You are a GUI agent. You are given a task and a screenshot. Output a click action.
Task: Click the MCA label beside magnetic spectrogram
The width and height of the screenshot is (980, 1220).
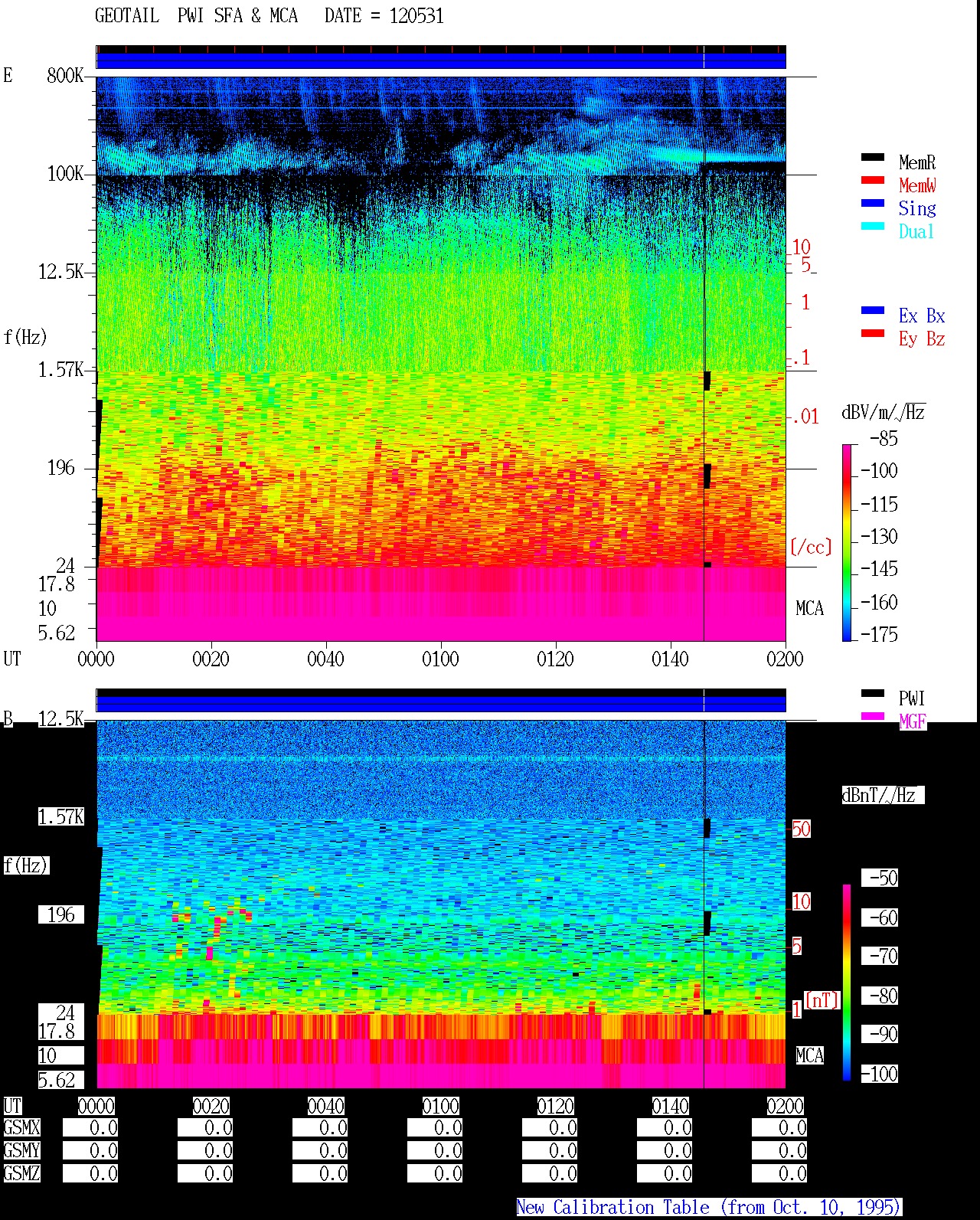[x=809, y=1055]
